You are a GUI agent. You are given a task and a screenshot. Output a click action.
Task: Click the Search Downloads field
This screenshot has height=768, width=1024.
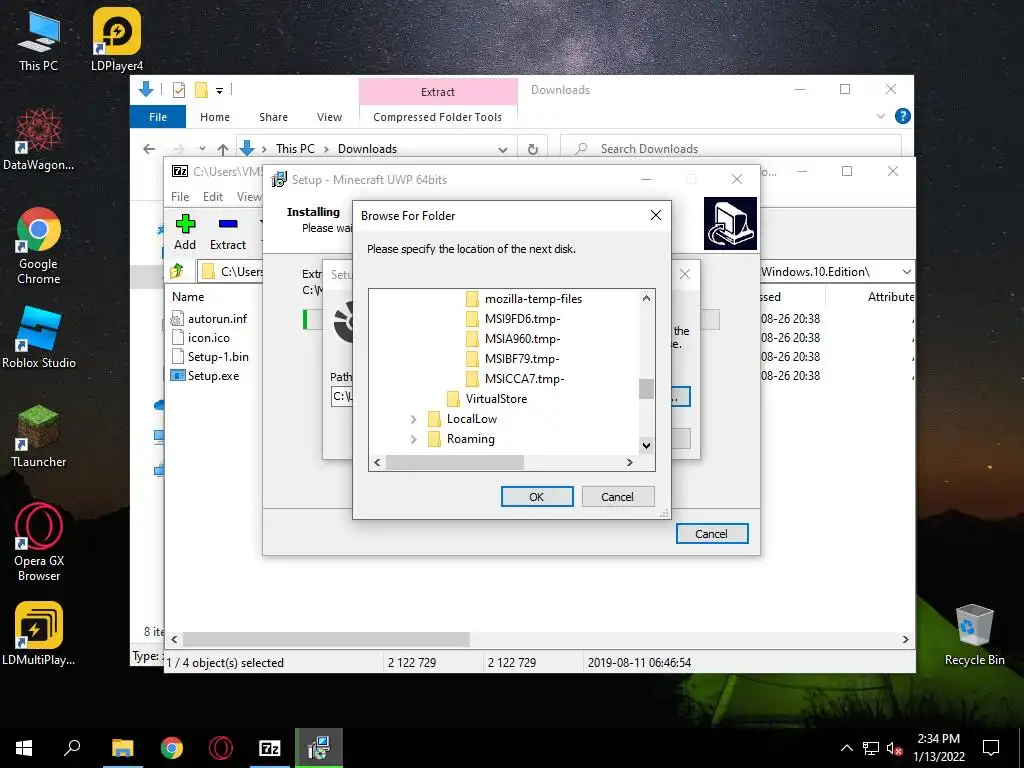(x=731, y=149)
